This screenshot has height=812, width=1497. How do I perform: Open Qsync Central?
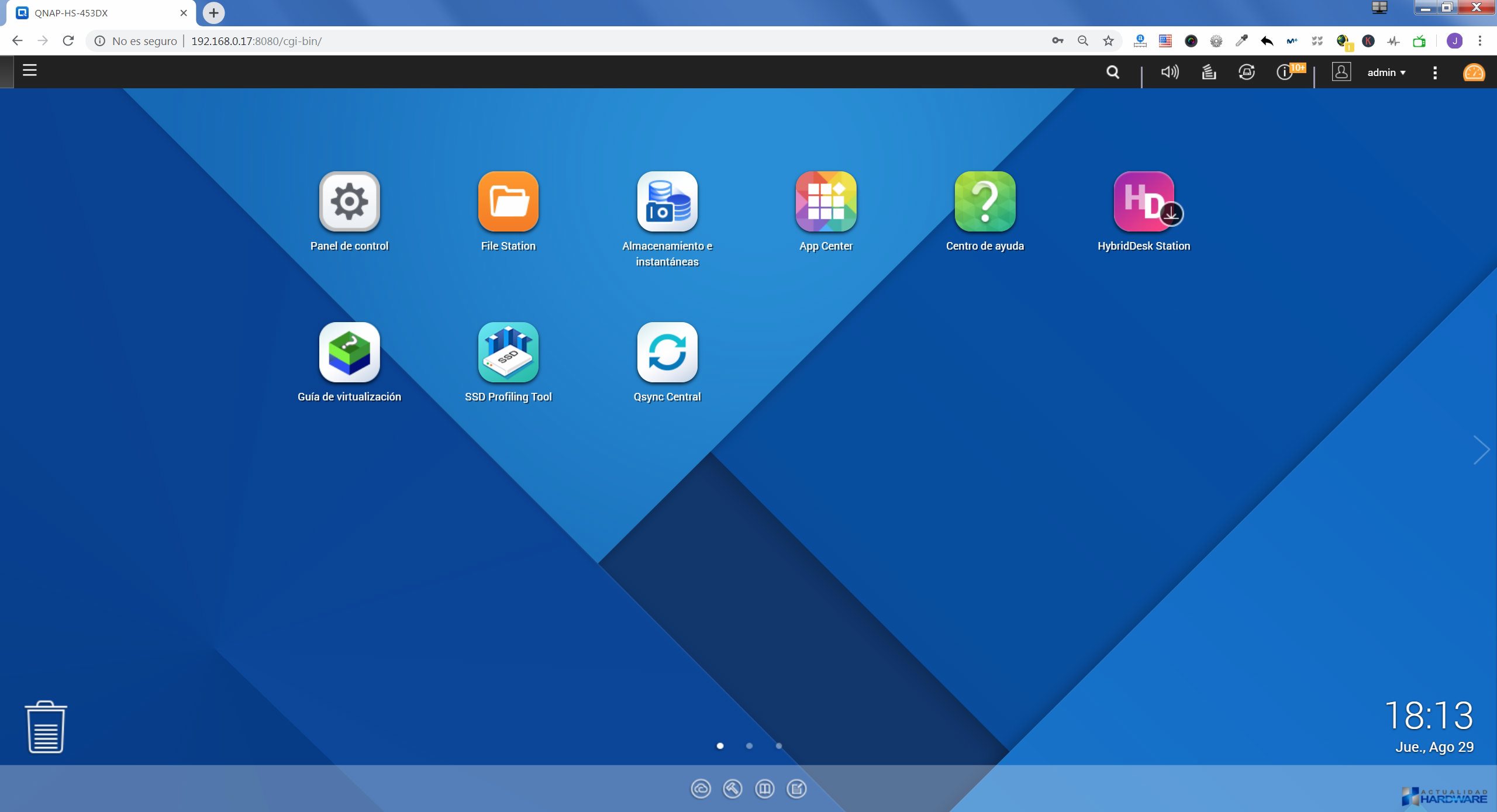pos(667,353)
